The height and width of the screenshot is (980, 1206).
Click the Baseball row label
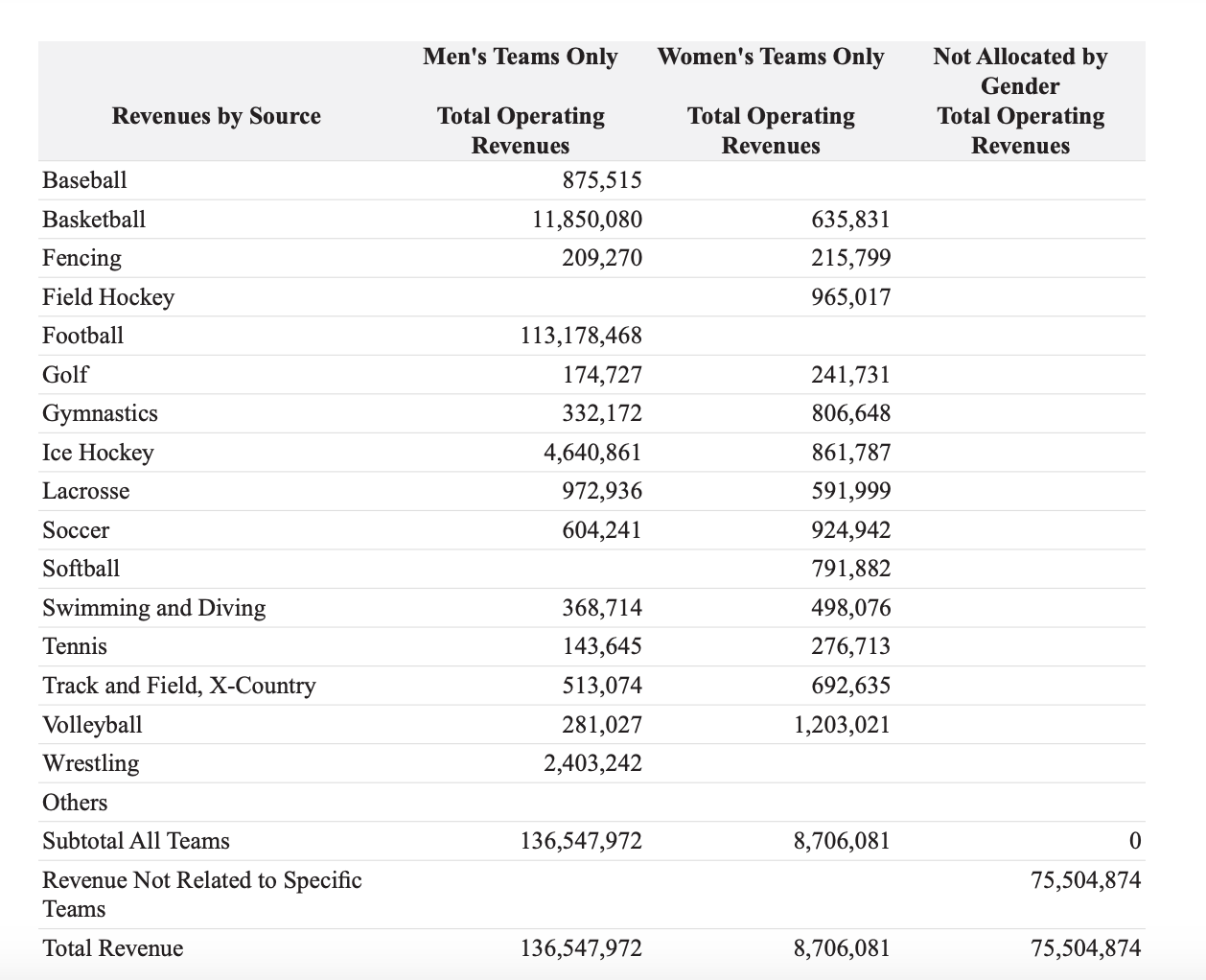[x=84, y=180]
